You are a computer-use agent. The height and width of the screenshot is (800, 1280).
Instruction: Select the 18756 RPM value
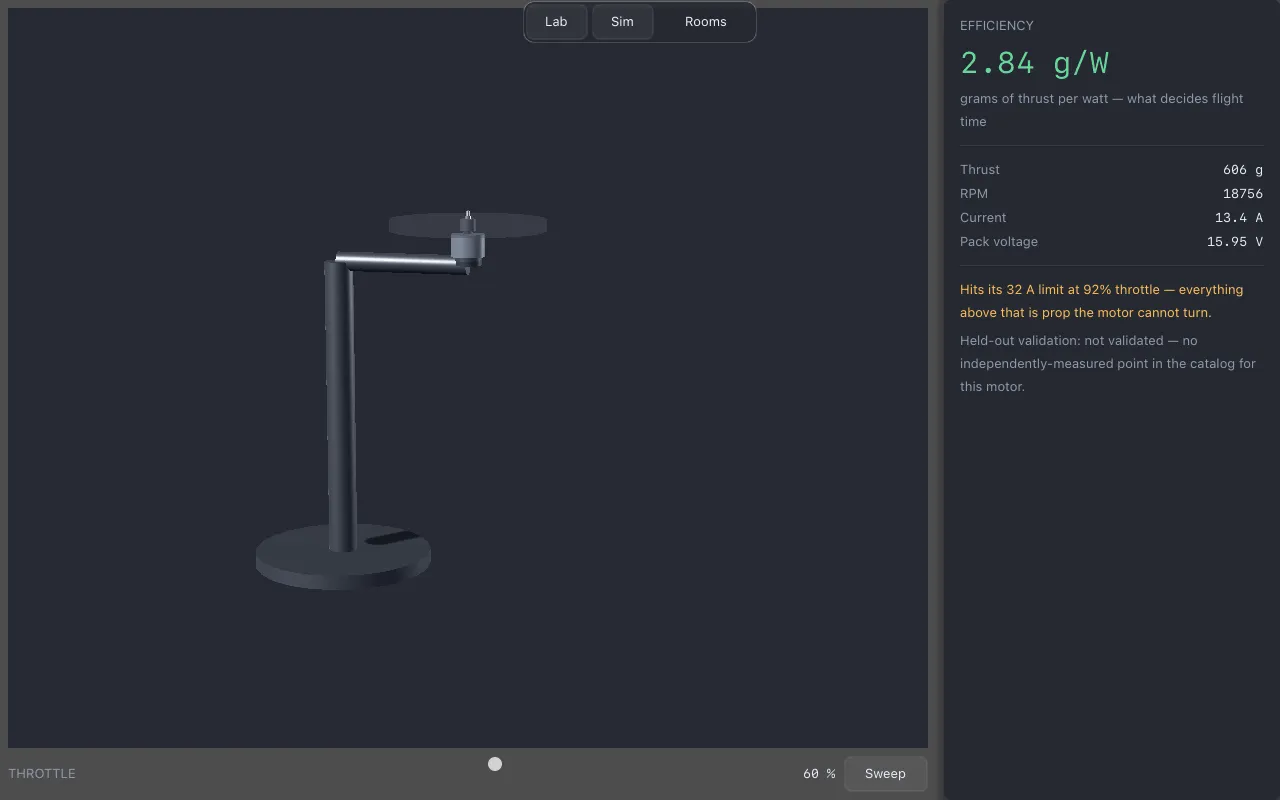(x=1243, y=194)
